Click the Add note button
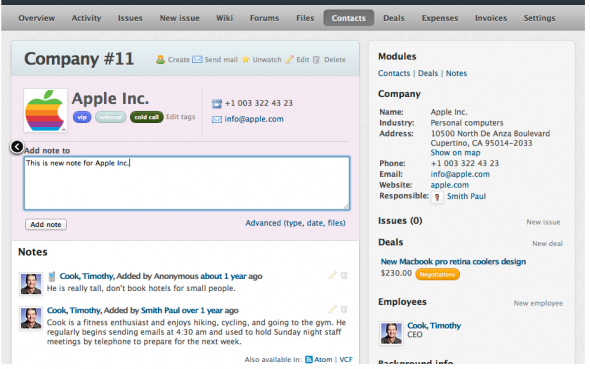The image size is (590, 369). 46,224
